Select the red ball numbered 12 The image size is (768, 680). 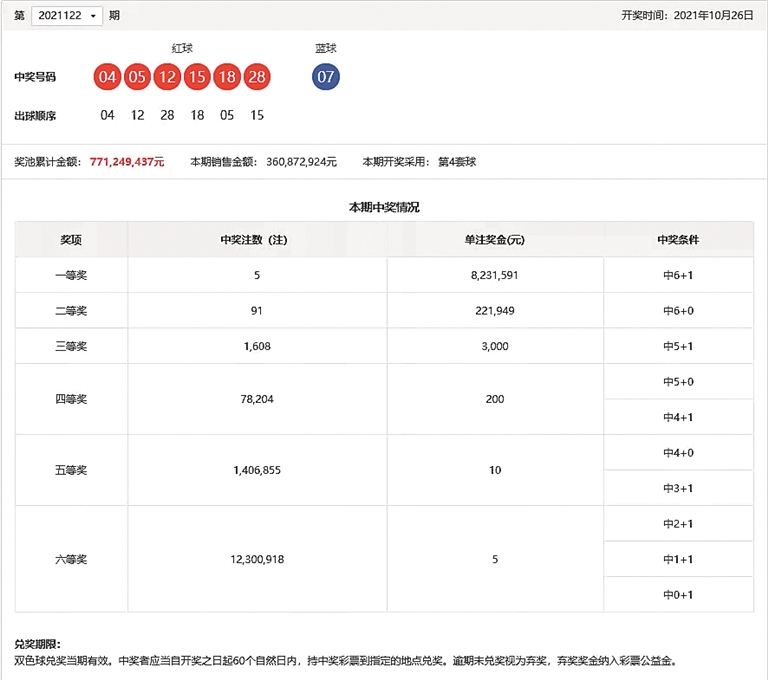tap(167, 77)
